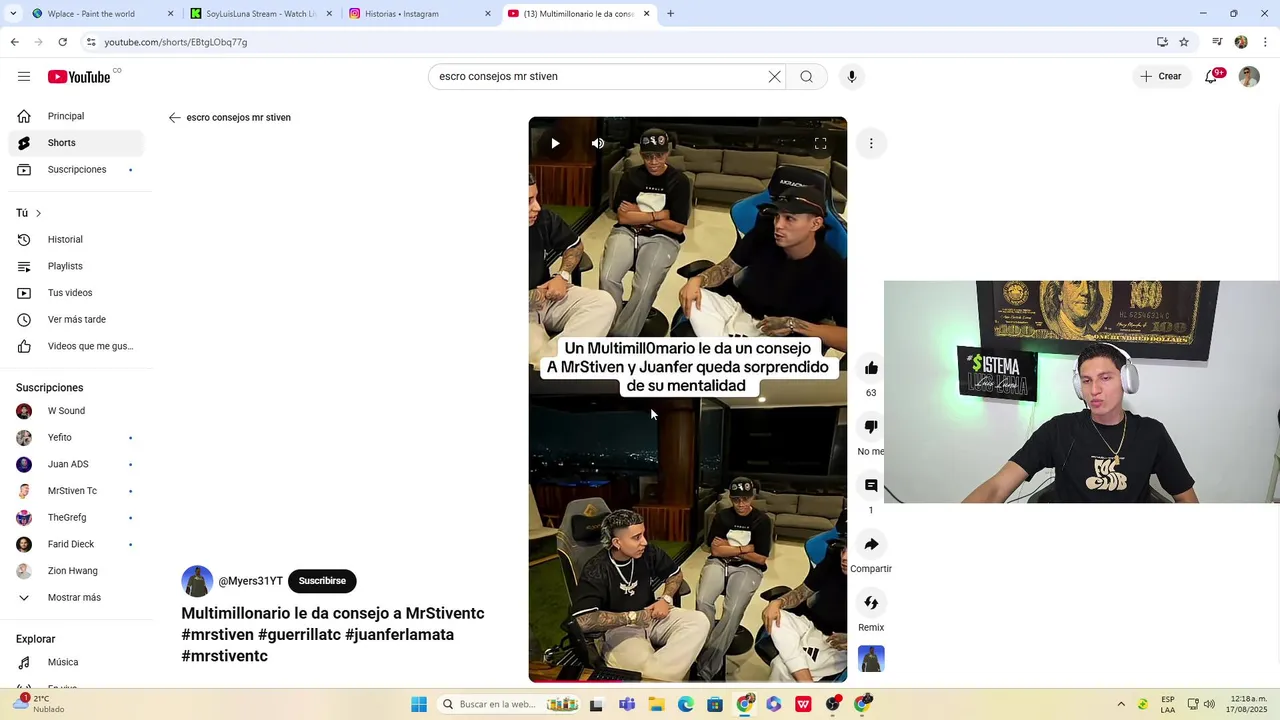Open Microsoft Edge from the taskbar
This screenshot has height=720, width=1280.
pyautogui.click(x=685, y=704)
